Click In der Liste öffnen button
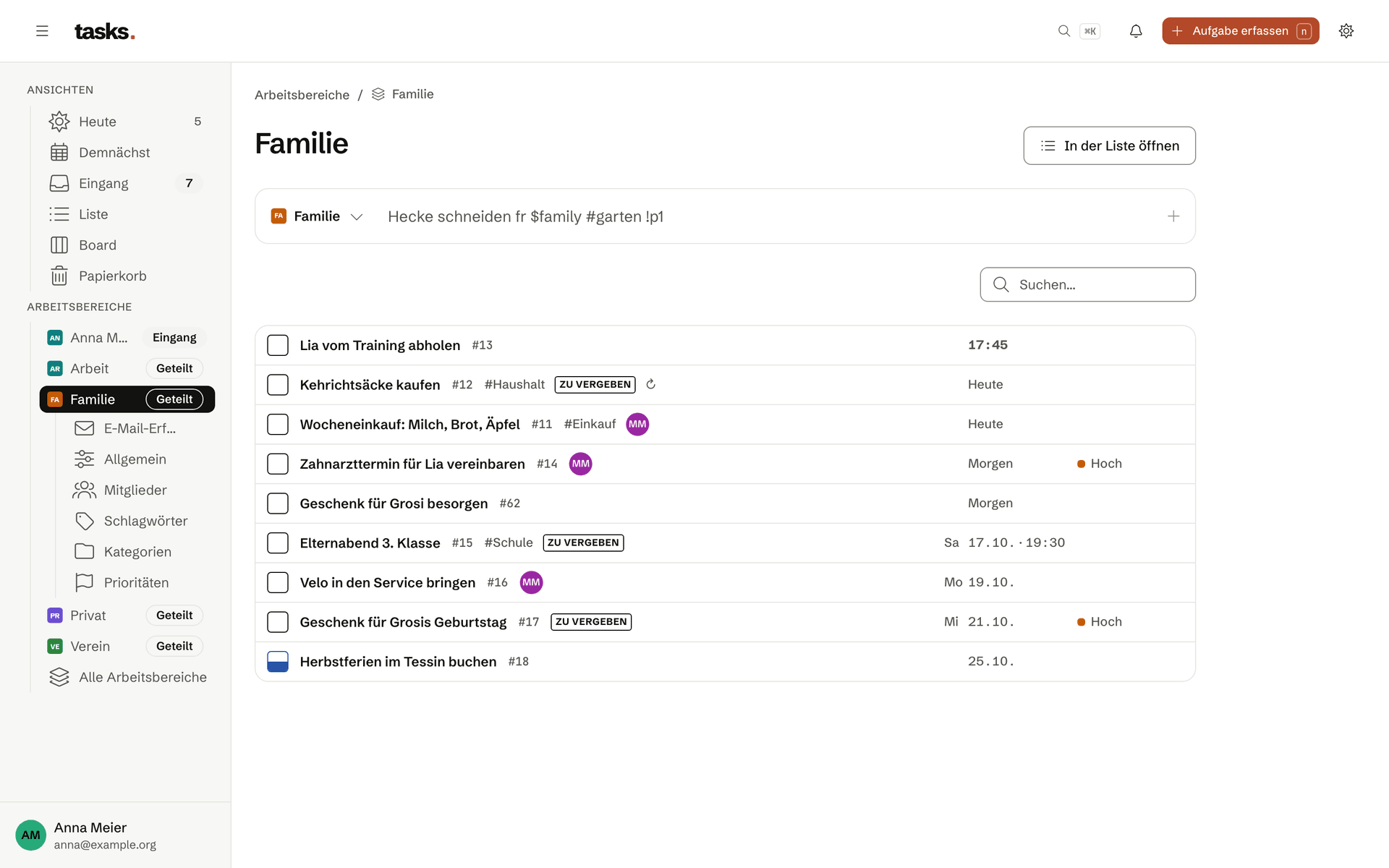1389x868 pixels. point(1109,145)
